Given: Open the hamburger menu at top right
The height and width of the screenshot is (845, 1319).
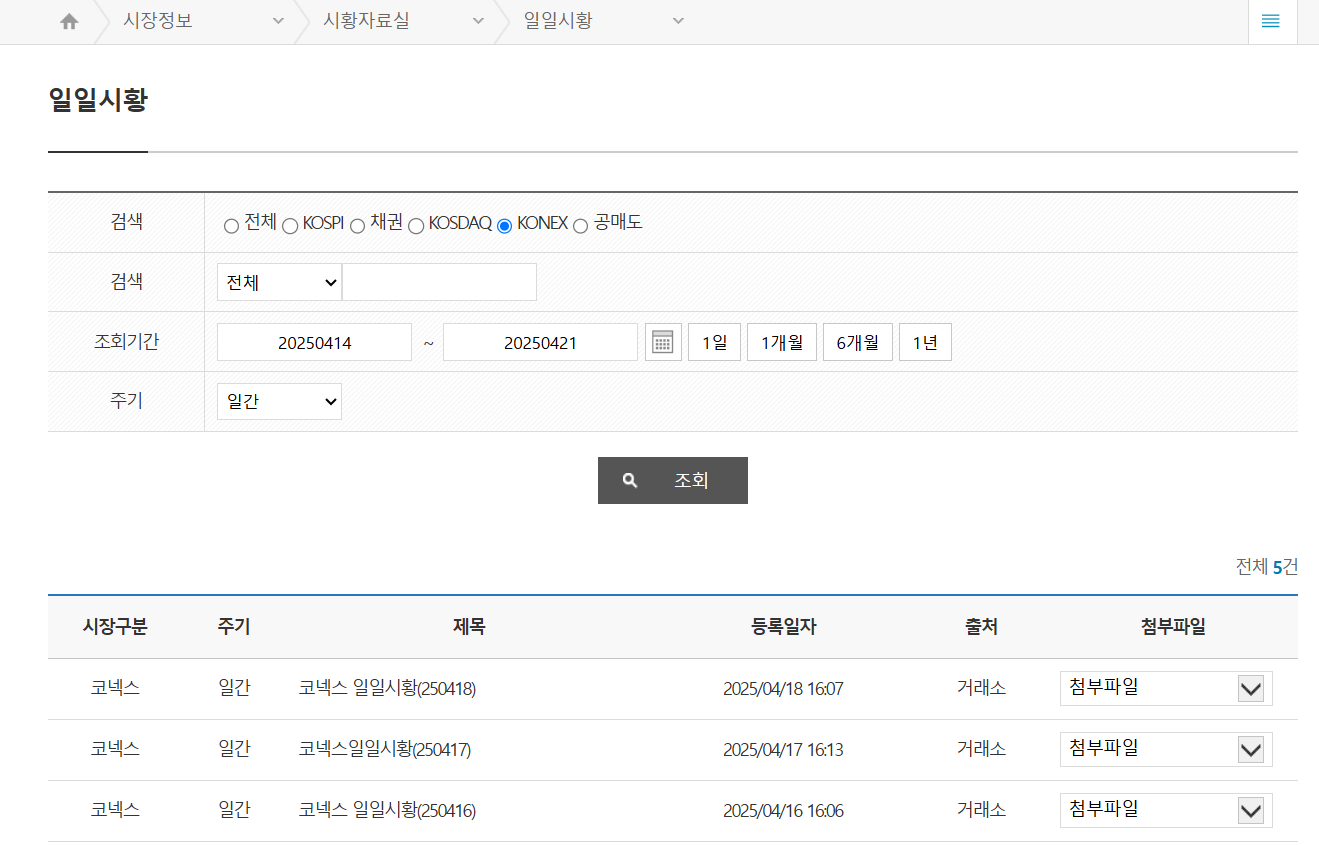Looking at the screenshot, I should (x=1271, y=21).
